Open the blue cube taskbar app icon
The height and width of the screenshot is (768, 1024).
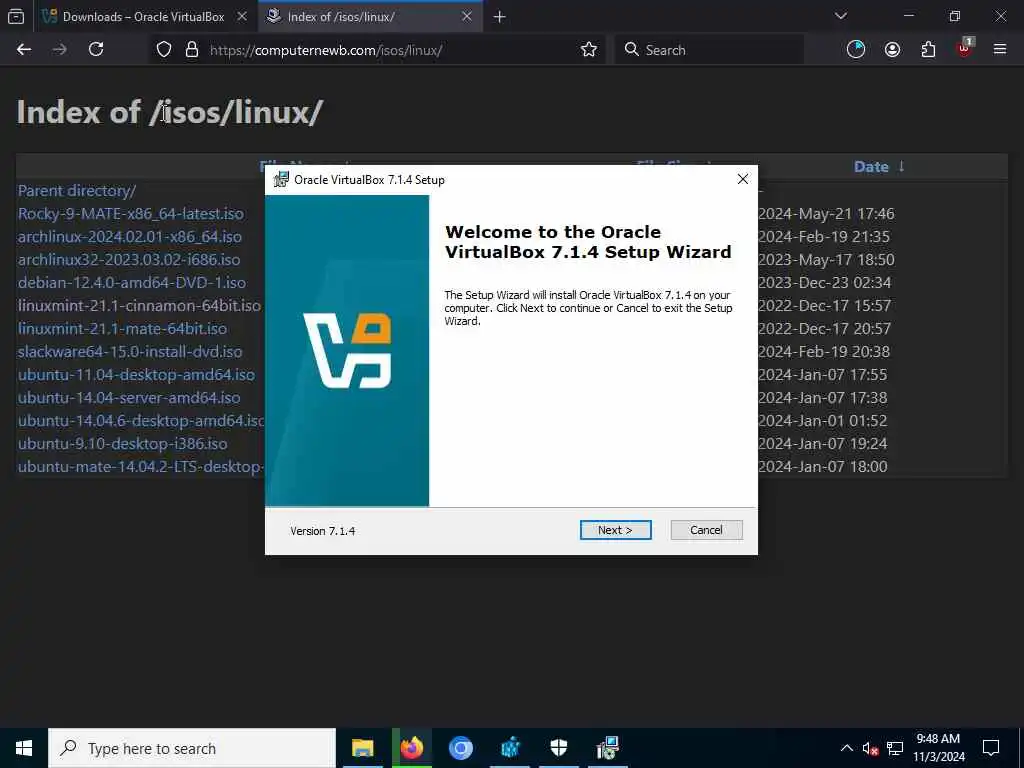pyautogui.click(x=509, y=748)
